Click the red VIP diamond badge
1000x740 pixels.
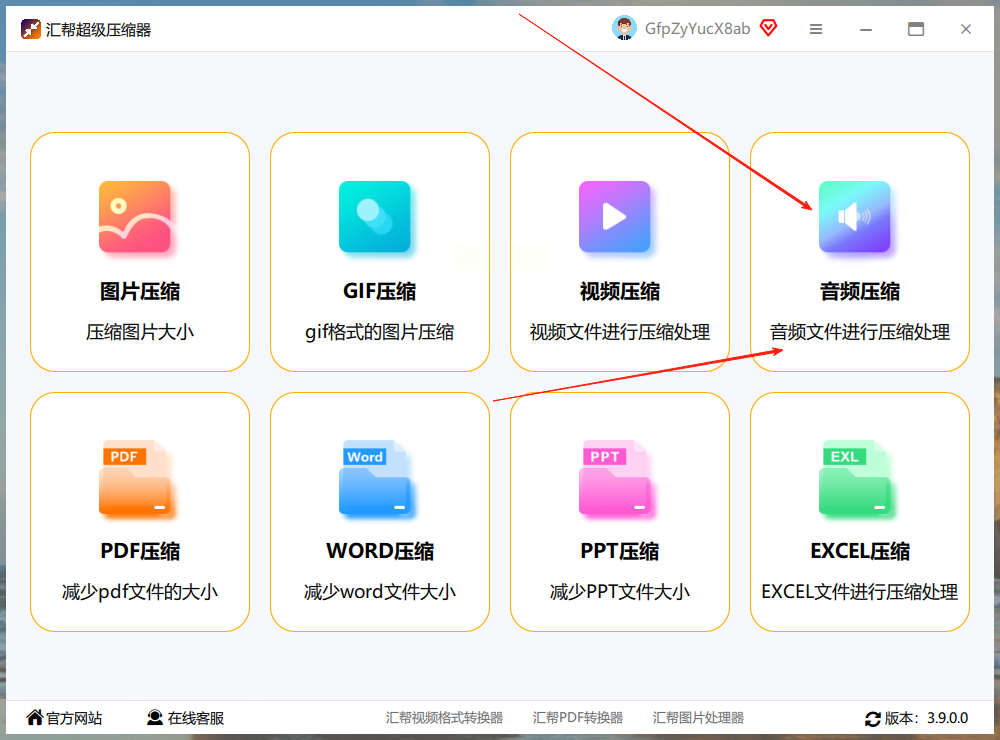pyautogui.click(x=768, y=28)
